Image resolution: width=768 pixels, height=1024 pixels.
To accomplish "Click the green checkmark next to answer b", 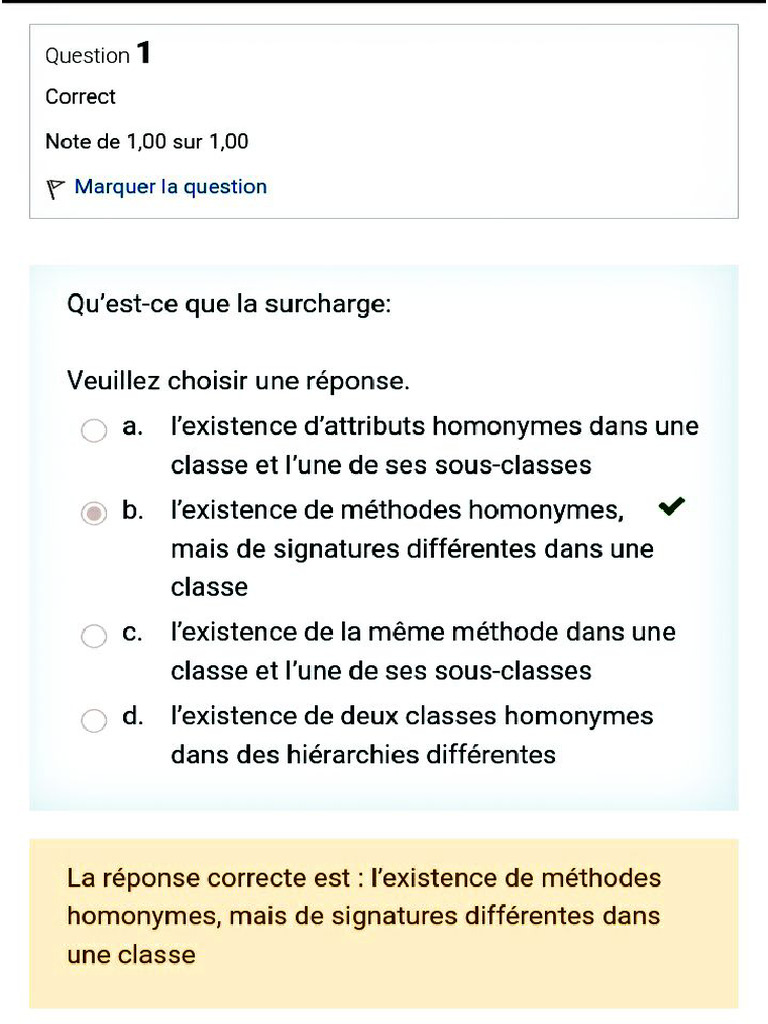I will coord(672,508).
